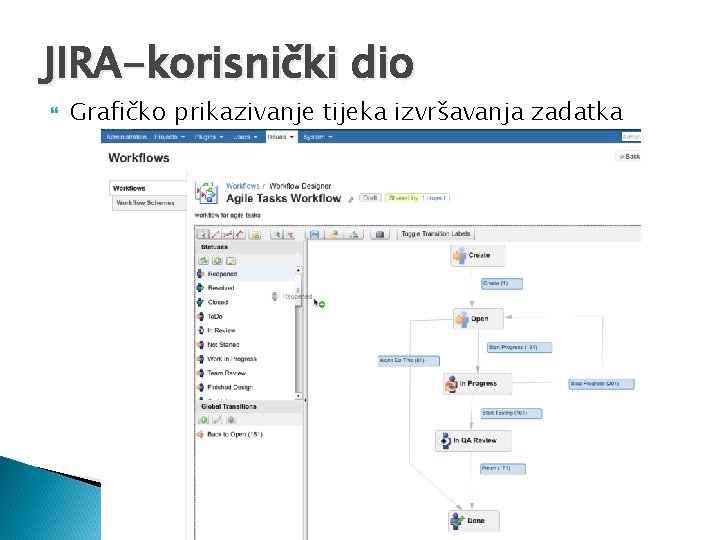Image resolution: width=720 pixels, height=540 pixels.
Task: Click the zoom out toolbar icon
Action: click(x=289, y=234)
